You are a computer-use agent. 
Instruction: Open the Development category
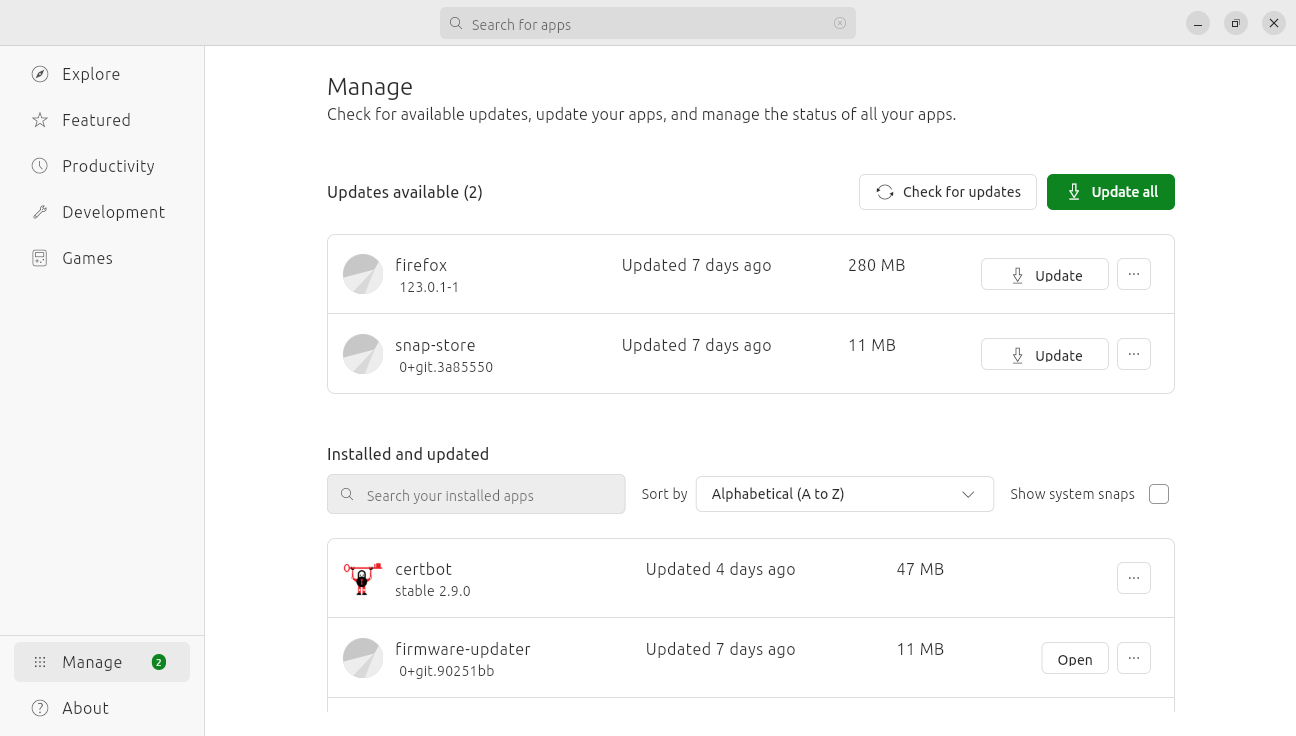[x=102, y=212]
